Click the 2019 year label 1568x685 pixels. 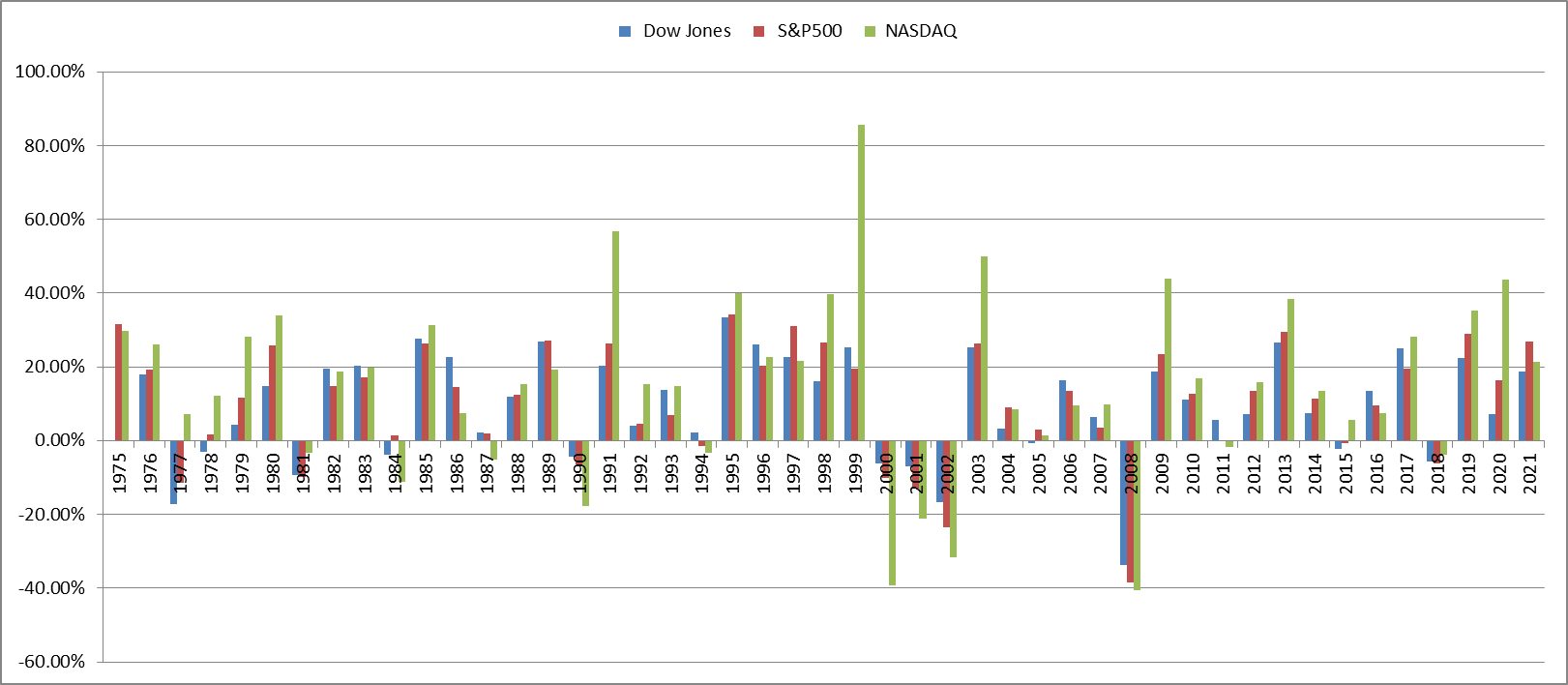(1468, 471)
